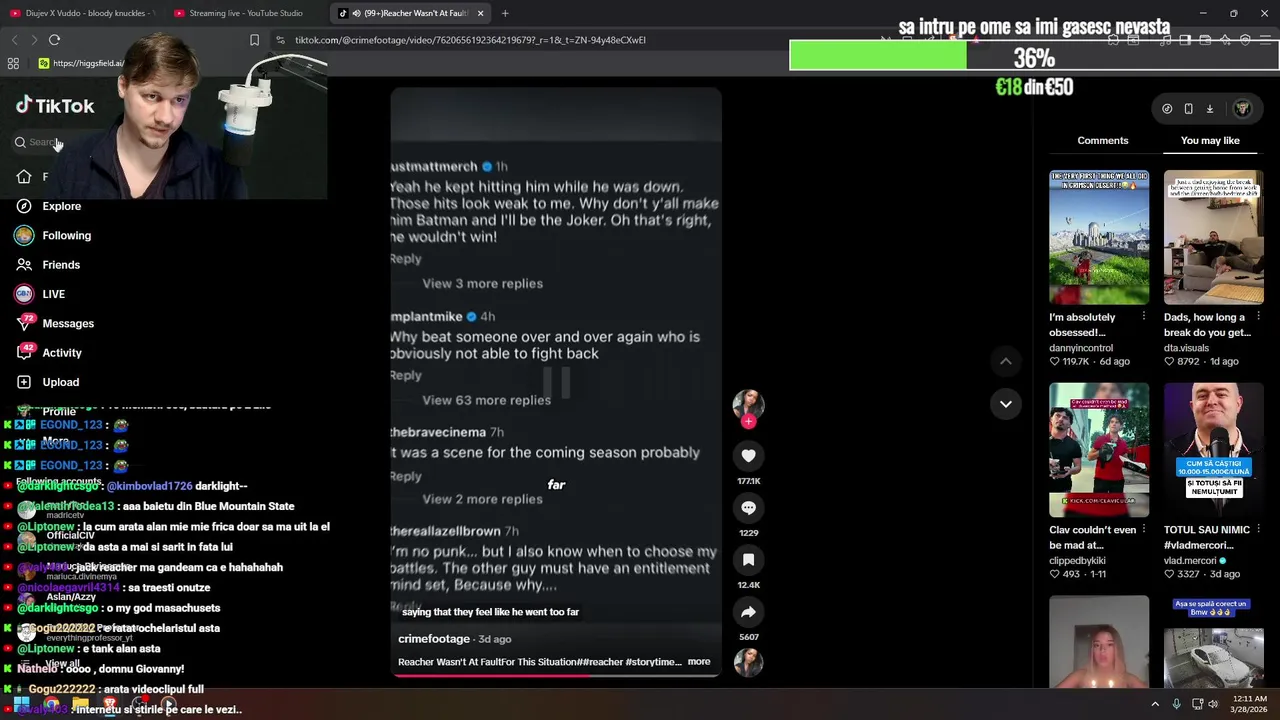Open the 'Clav couldn't even be mad' thumbnail
This screenshot has height=720, width=1280.
coord(1099,450)
